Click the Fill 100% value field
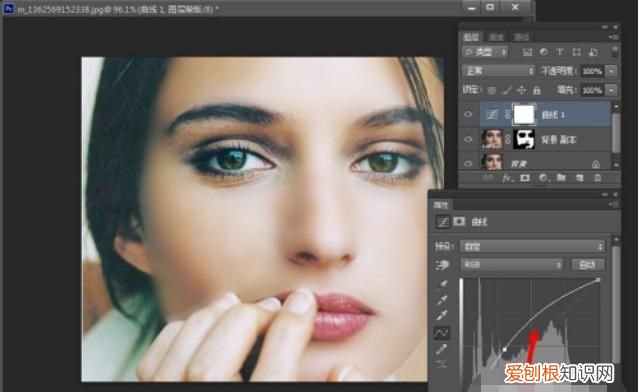This screenshot has width=639, height=392. (593, 90)
